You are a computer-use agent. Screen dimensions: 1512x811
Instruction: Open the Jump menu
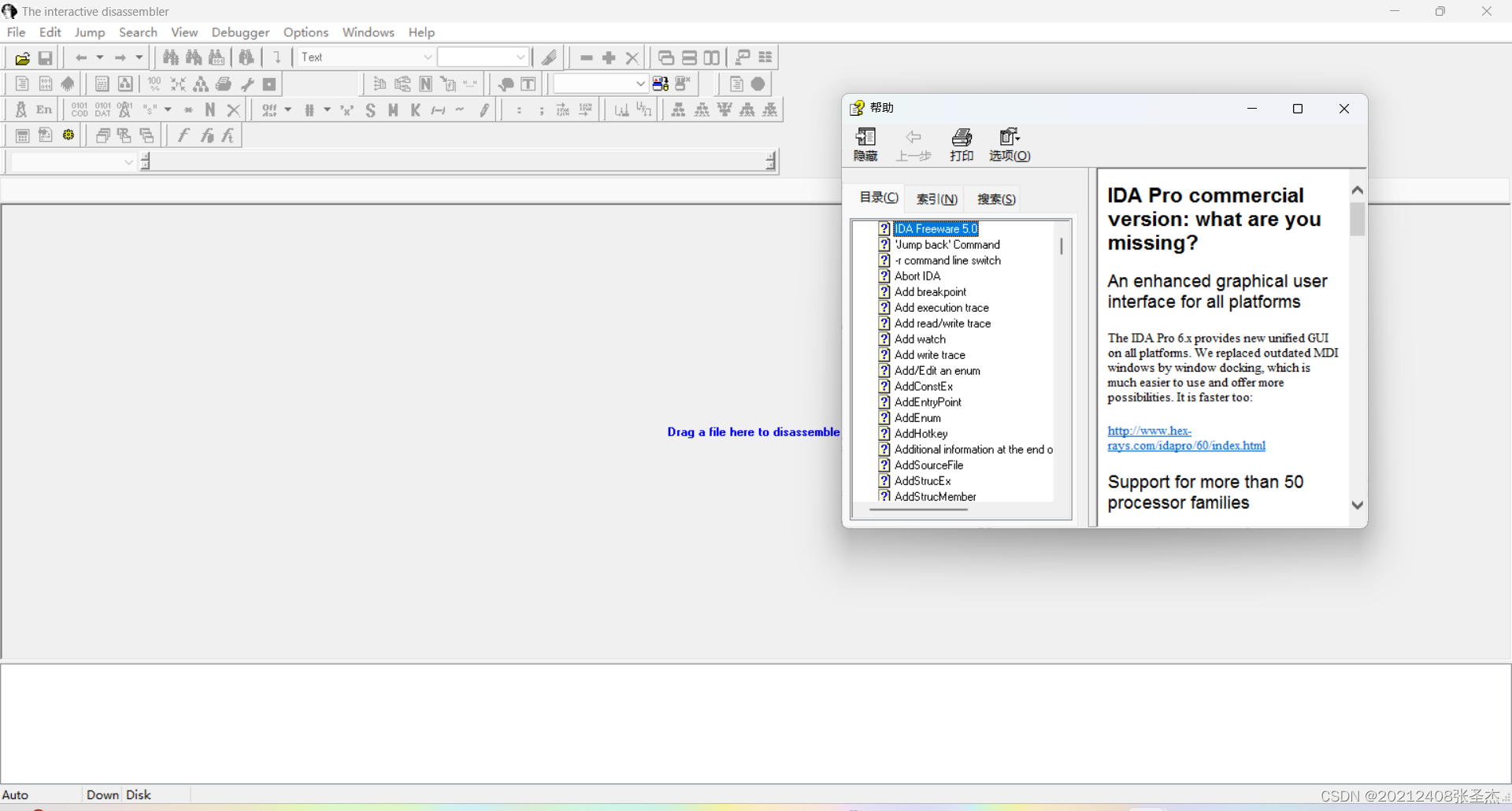[x=90, y=32]
